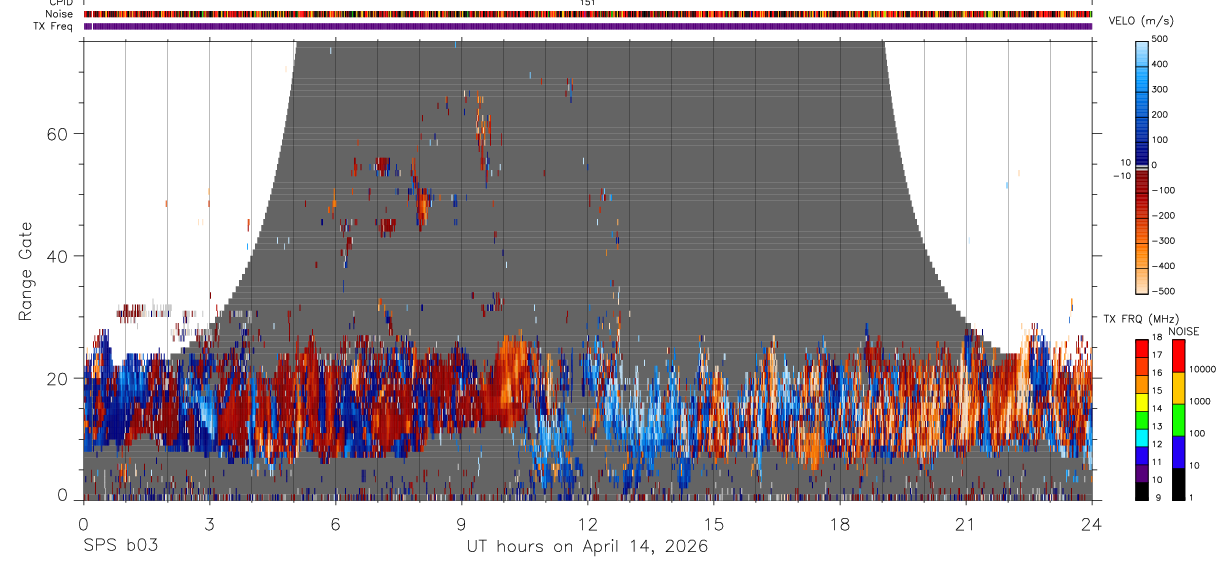Click the 'Range Gate' y-axis label
This screenshot has height=567, width=1228.
pos(26,271)
